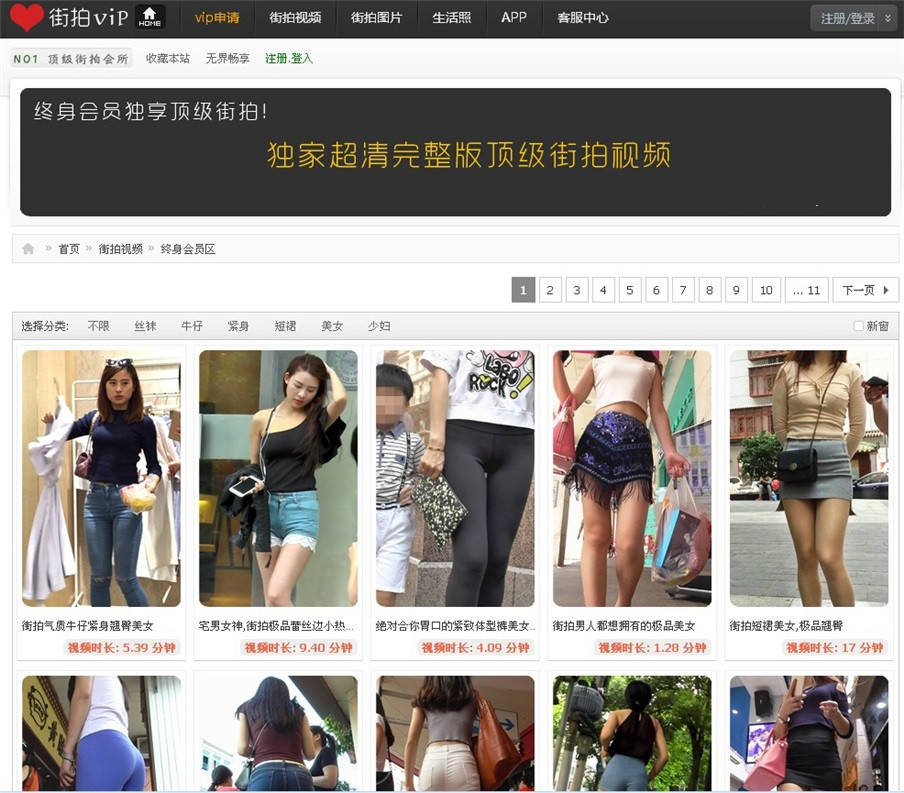
Task: Click the arrow beside 下一页
Action: click(x=885, y=290)
